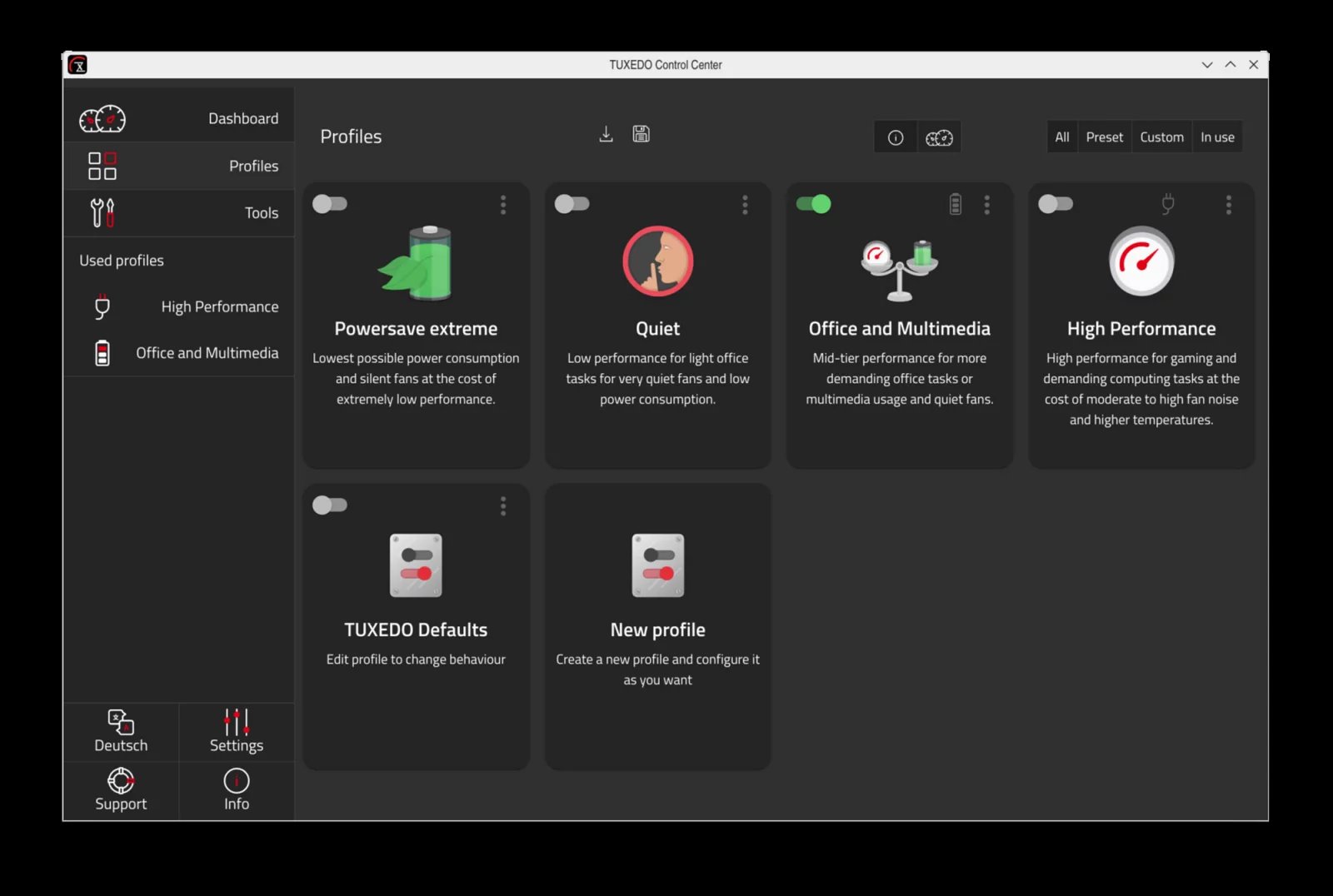The height and width of the screenshot is (896, 1333).
Task: Click the TUXEDO Defaults switches image
Action: coord(416,565)
